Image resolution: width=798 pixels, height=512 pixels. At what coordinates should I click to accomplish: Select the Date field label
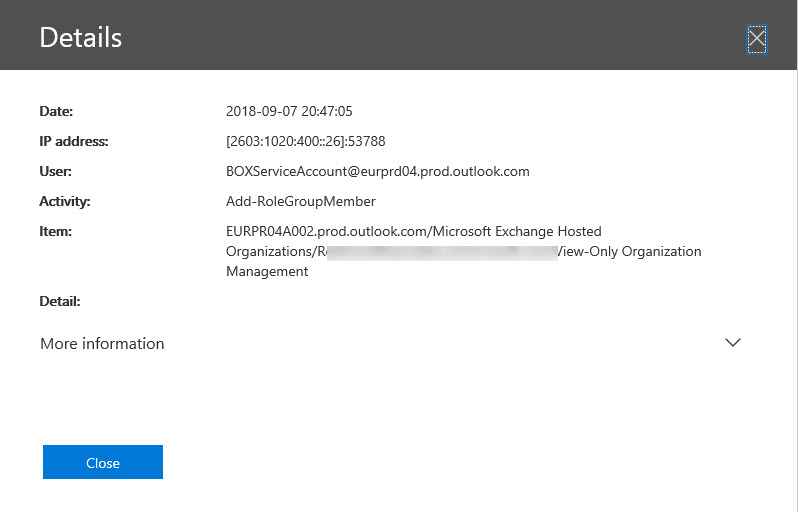pos(56,111)
